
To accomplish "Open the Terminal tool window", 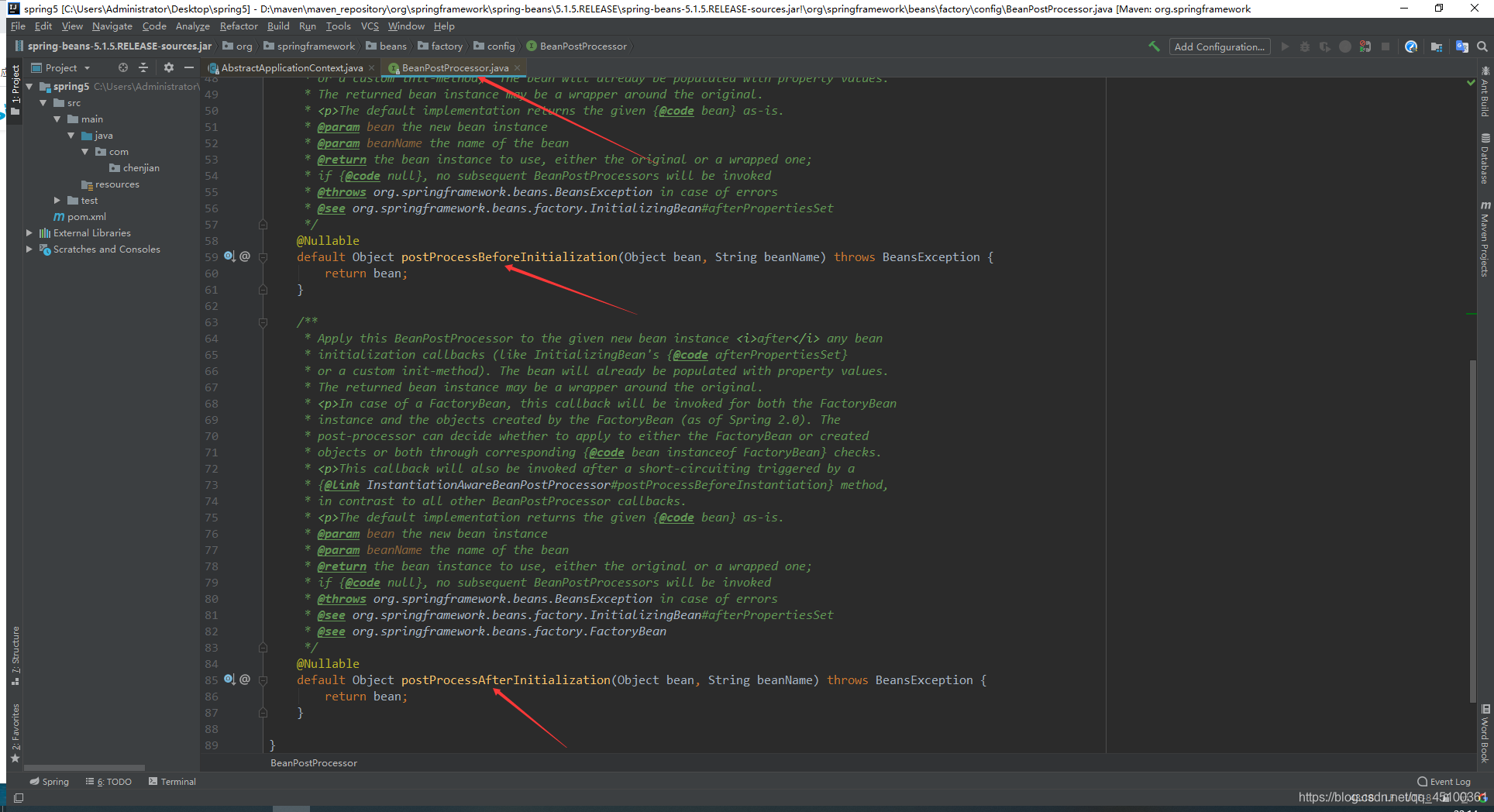I will click(172, 781).
